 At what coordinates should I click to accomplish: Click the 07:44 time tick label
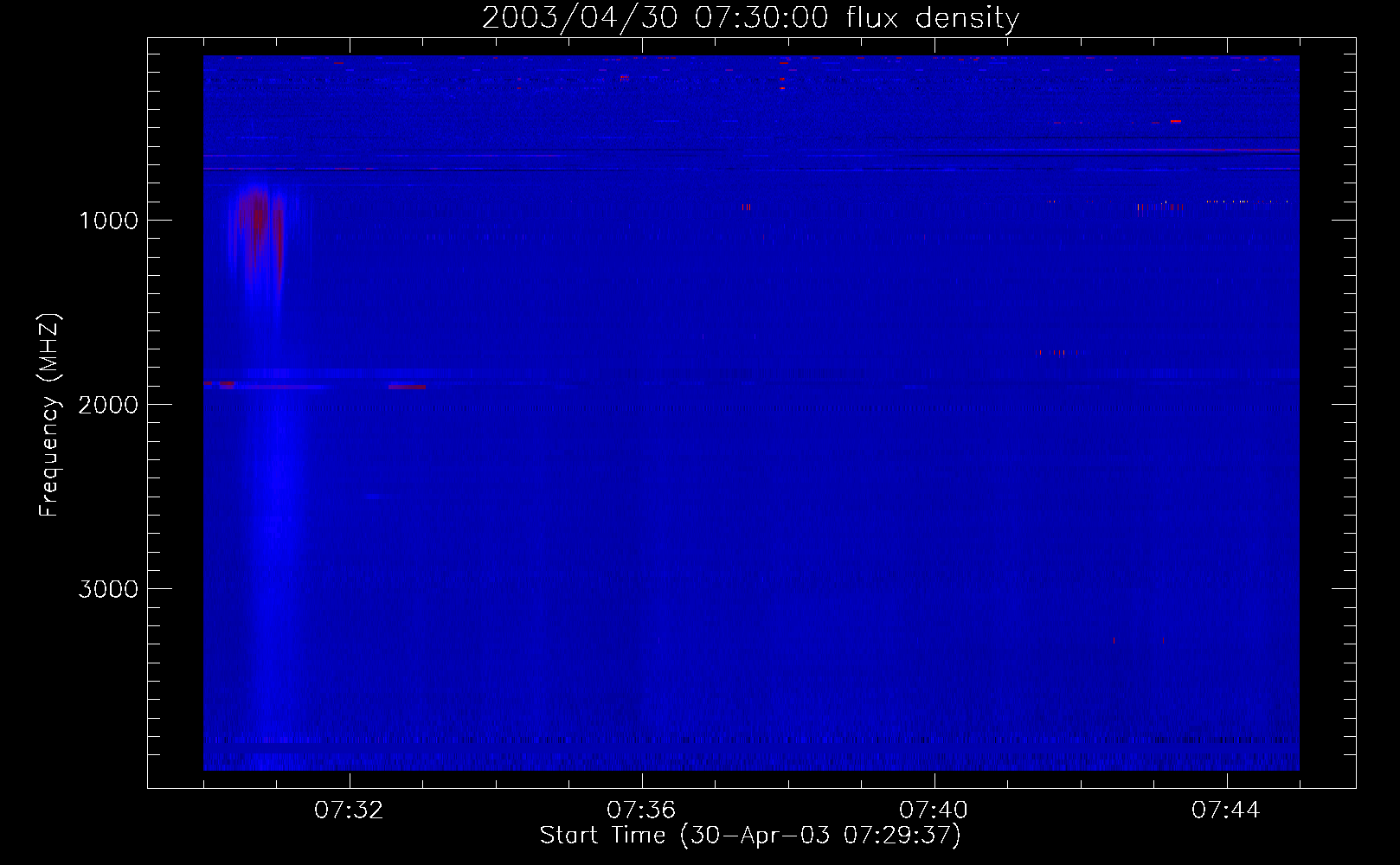coord(1226,811)
